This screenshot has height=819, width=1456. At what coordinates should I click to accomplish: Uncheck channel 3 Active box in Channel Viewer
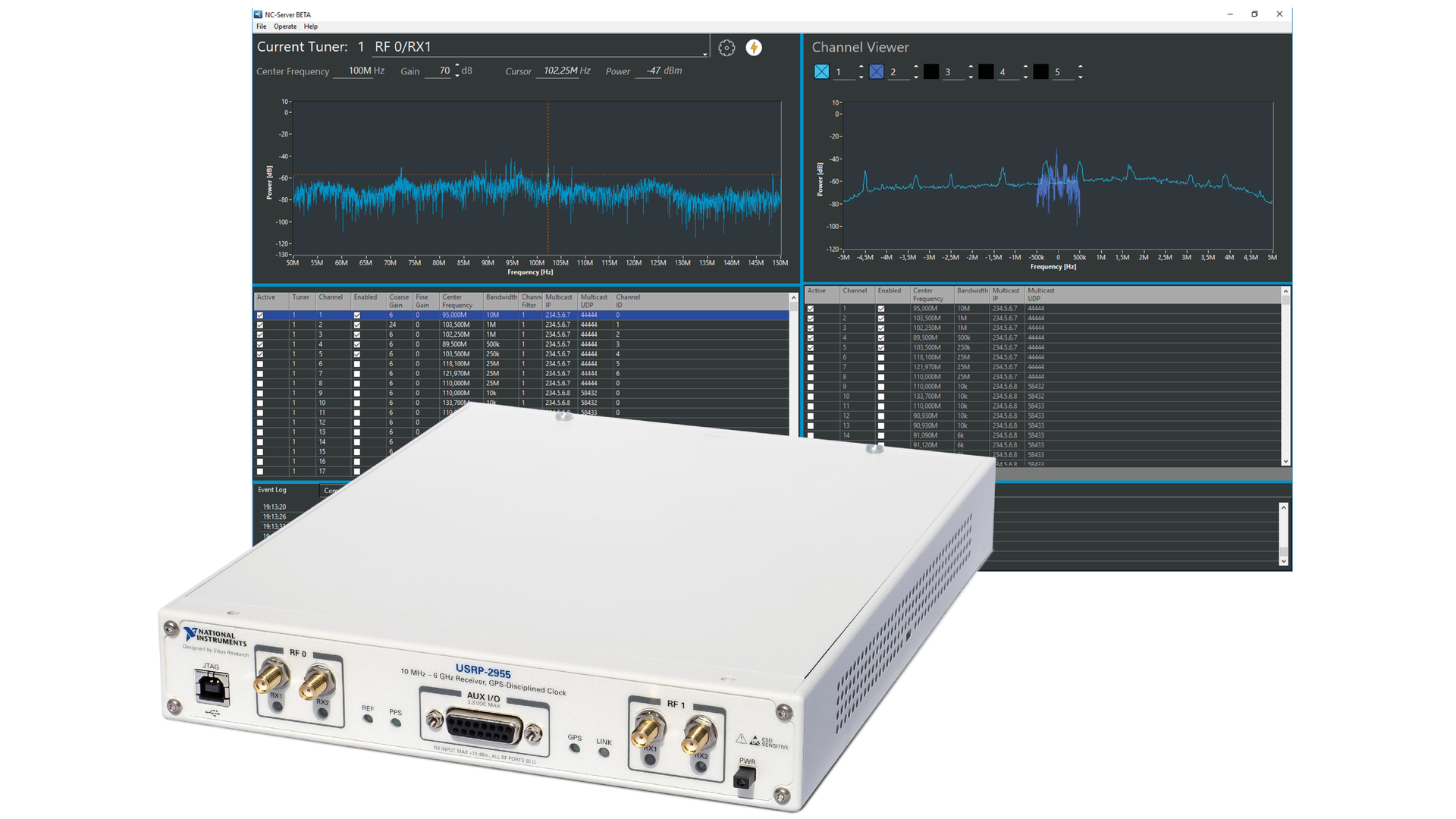pyautogui.click(x=811, y=328)
